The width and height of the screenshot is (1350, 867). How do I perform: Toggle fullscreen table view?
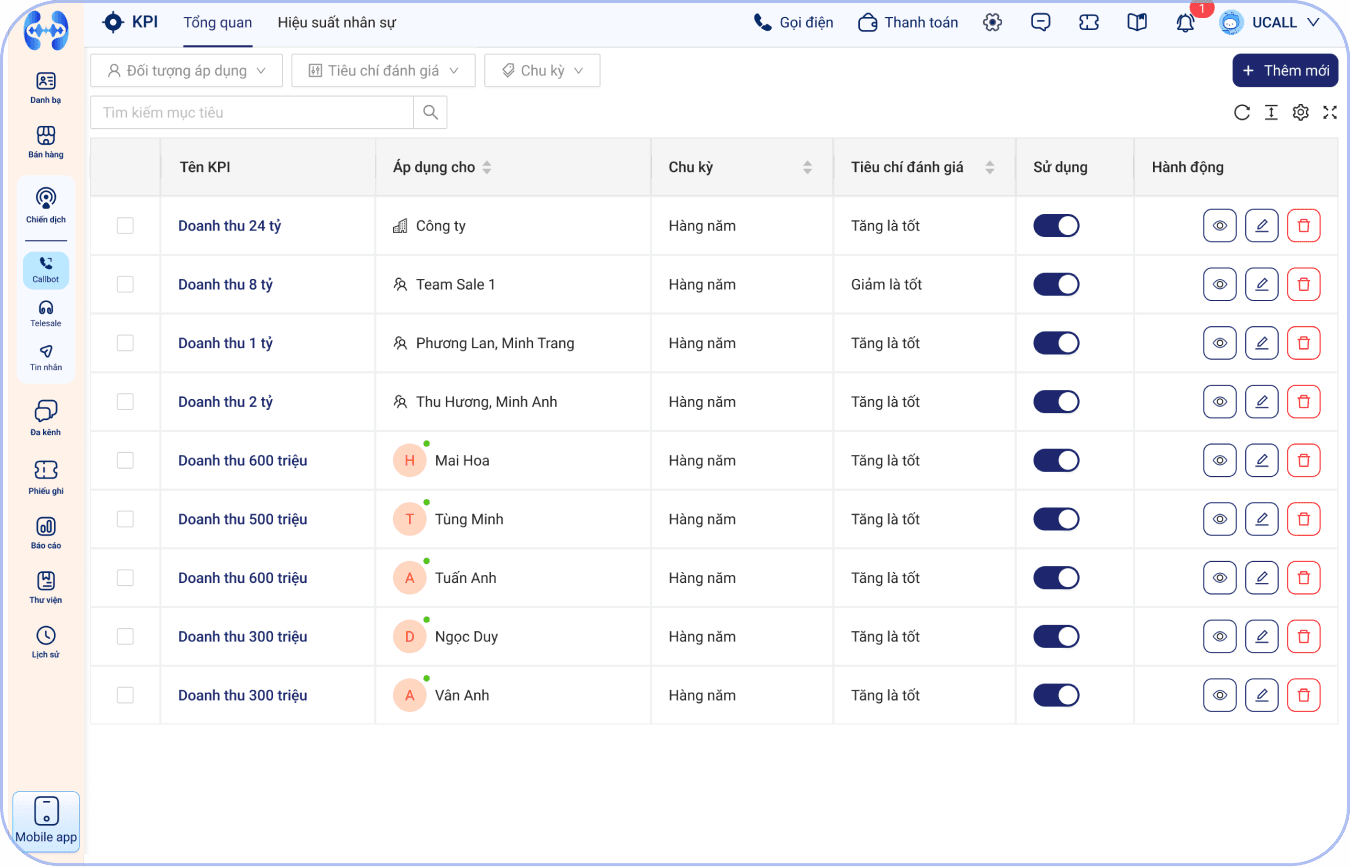pos(1330,112)
